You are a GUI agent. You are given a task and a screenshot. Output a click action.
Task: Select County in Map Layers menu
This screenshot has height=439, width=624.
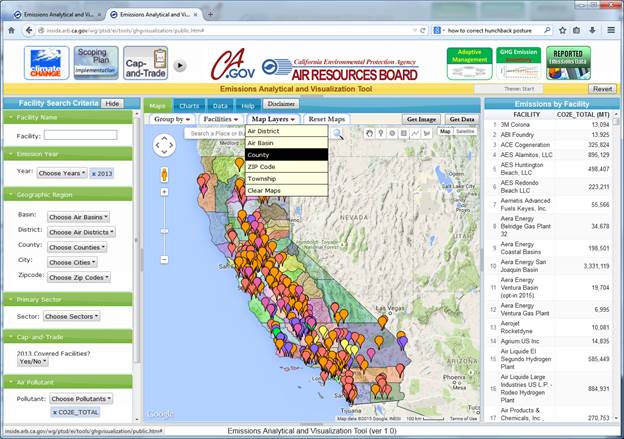[x=287, y=155]
